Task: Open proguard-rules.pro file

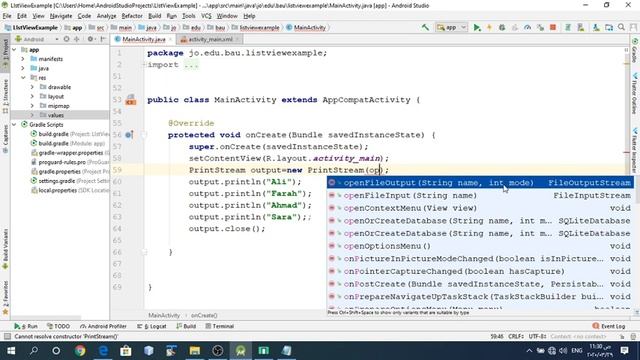Action: (x=62, y=162)
